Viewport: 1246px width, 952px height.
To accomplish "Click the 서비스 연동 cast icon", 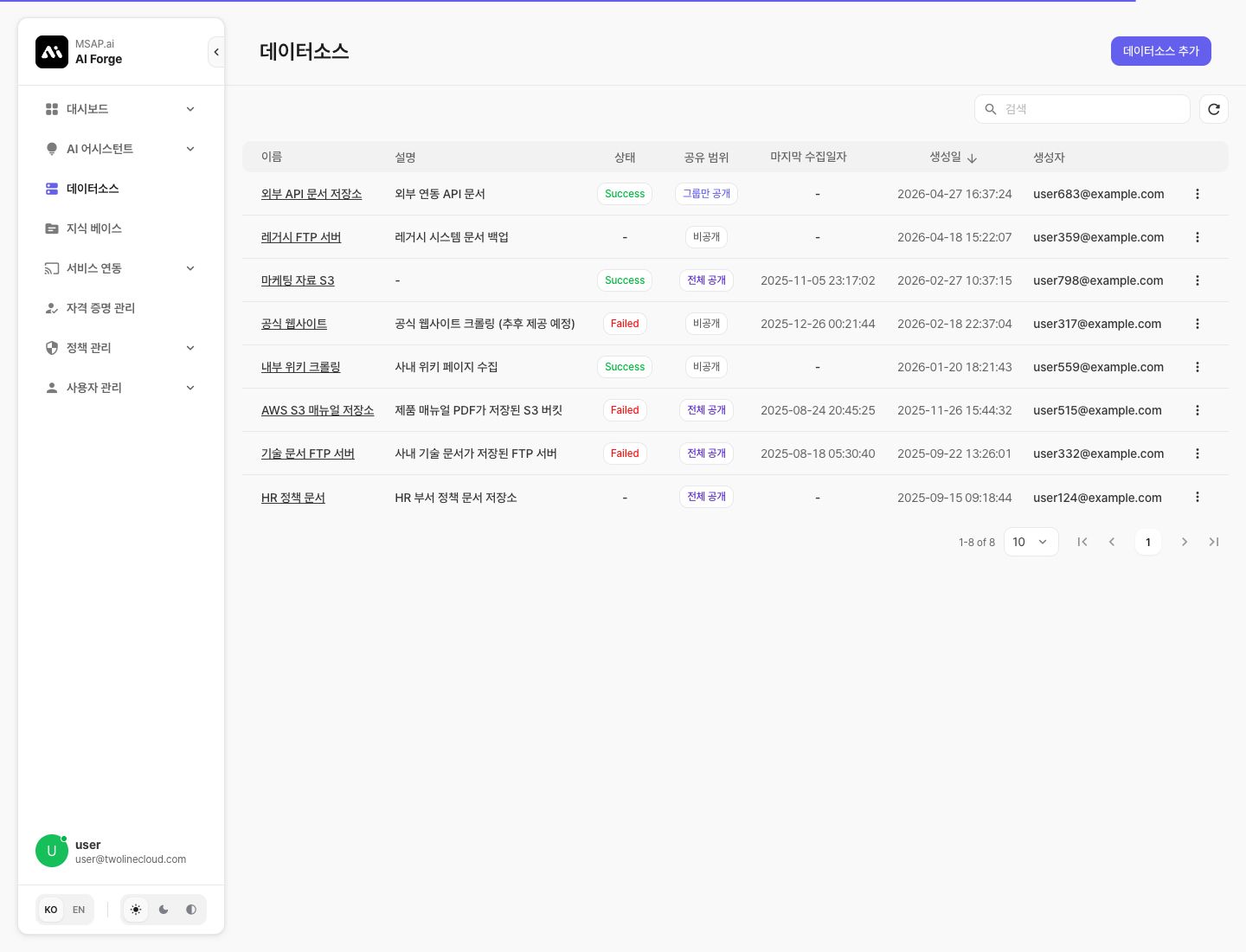I will tap(52, 268).
